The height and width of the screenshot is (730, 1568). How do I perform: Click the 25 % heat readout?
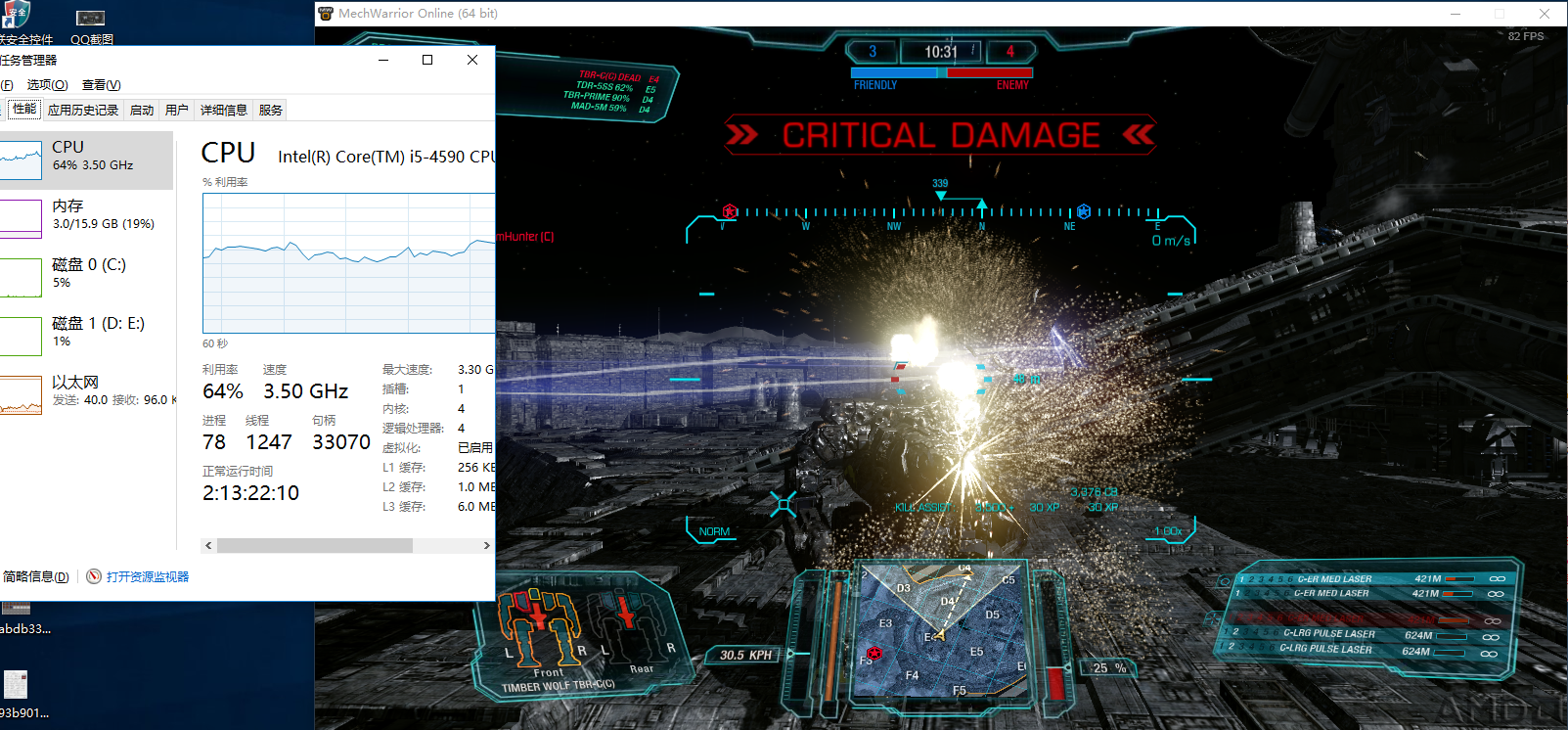(x=1109, y=667)
